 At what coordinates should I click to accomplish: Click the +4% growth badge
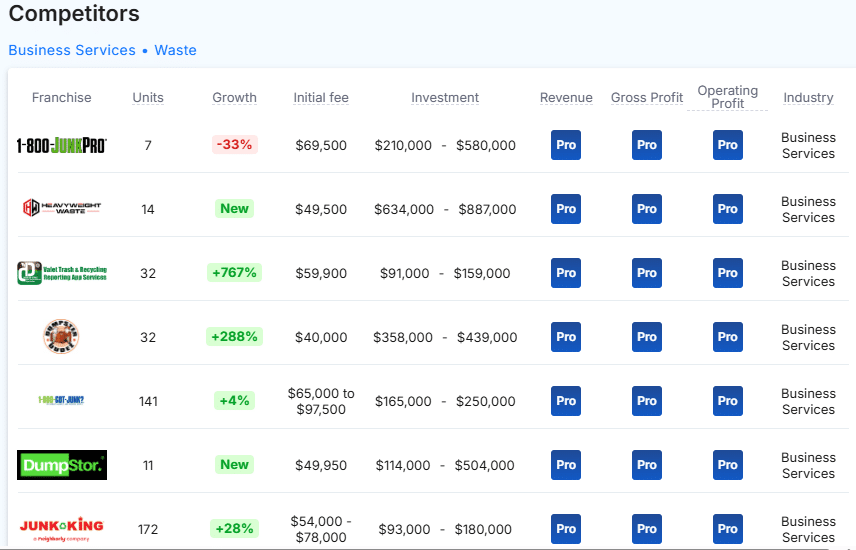(x=234, y=400)
